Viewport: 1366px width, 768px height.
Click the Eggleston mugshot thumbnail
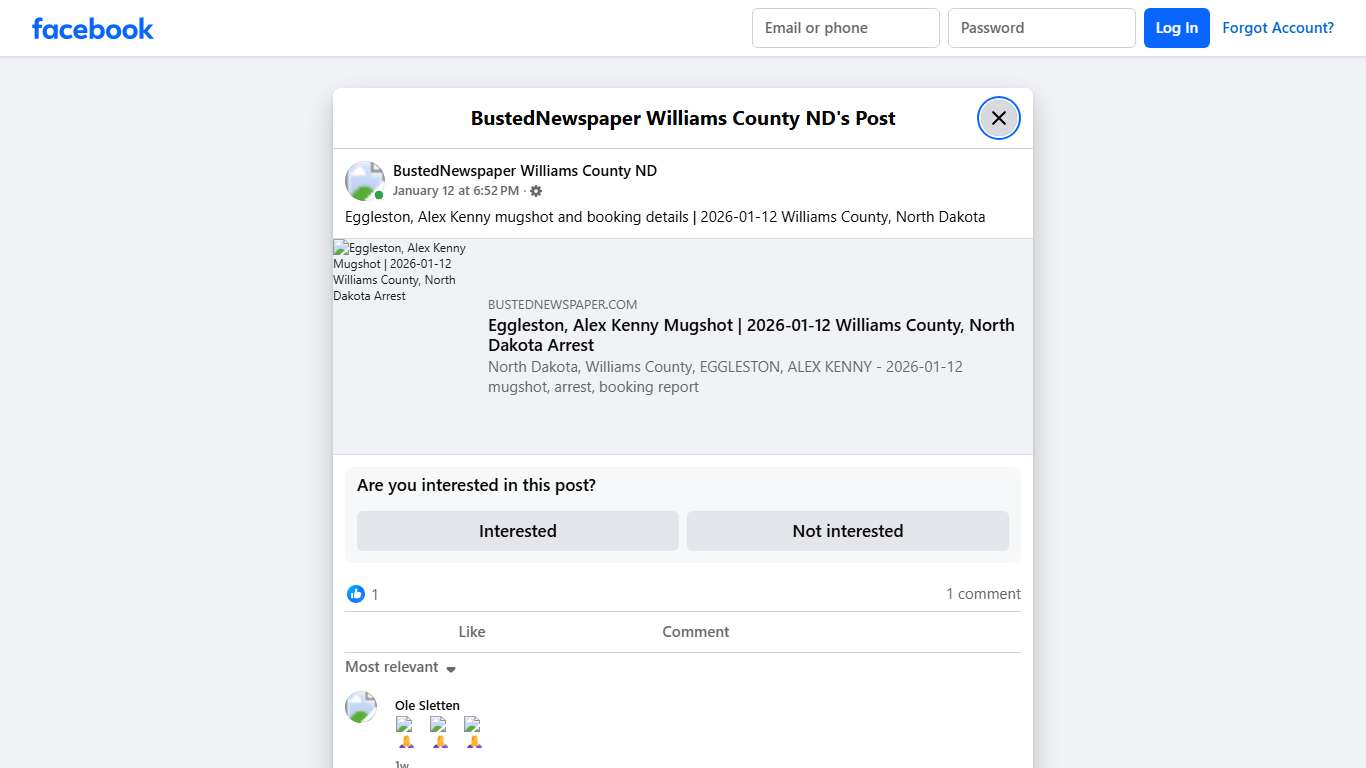[x=399, y=272]
